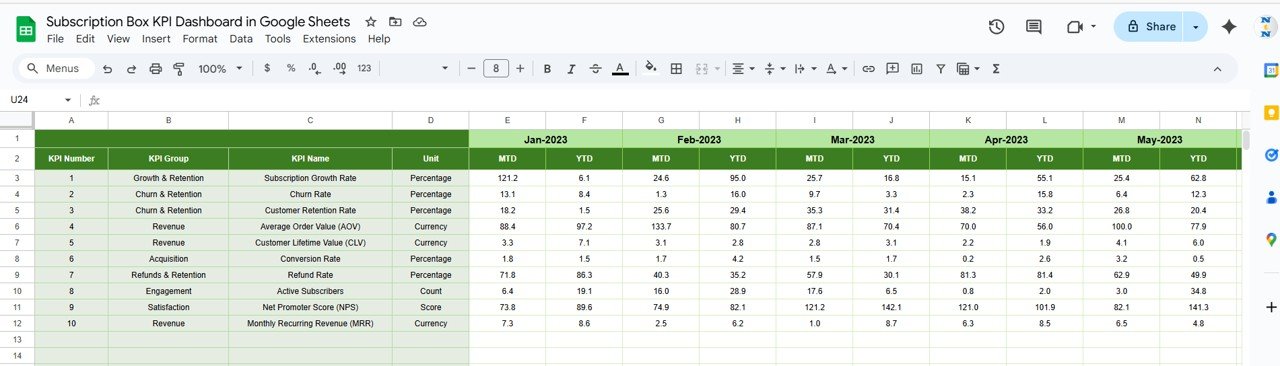1280x366 pixels.
Task: Open the borders tool
Action: 676,68
